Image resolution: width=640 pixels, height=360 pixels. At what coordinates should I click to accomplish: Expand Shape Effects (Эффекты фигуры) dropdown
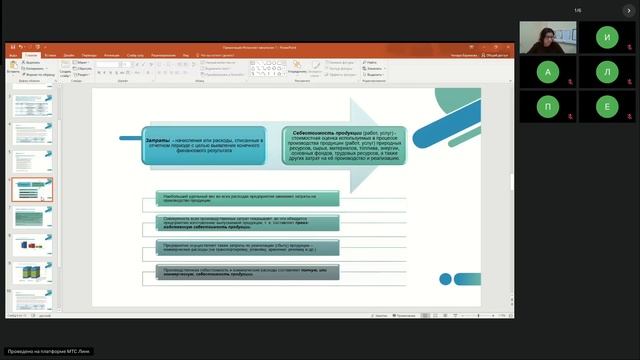341,75
